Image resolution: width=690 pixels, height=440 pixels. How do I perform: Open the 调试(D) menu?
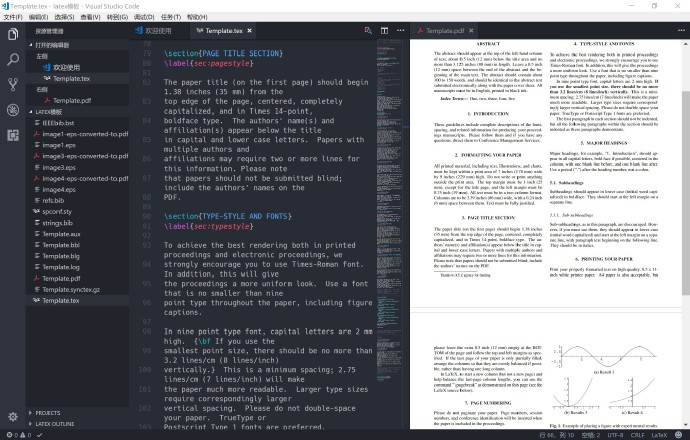pos(144,17)
